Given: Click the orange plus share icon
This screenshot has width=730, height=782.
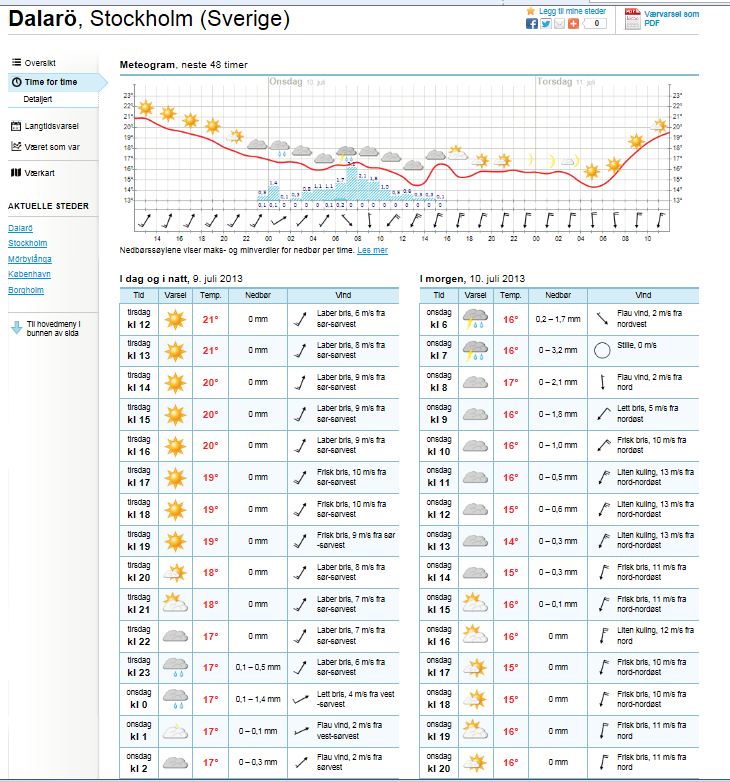Looking at the screenshot, I should (573, 24).
